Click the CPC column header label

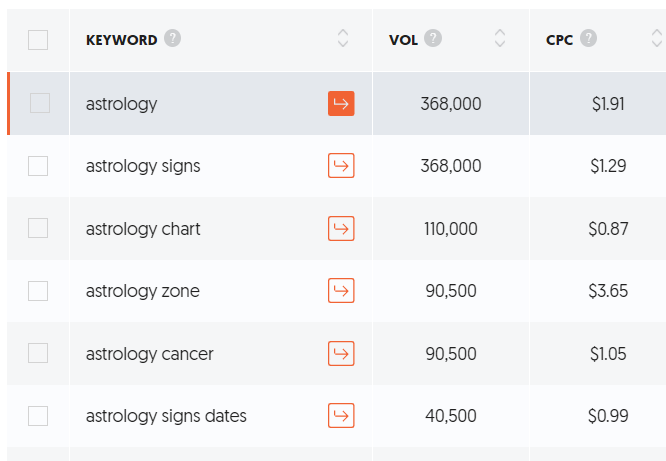560,40
